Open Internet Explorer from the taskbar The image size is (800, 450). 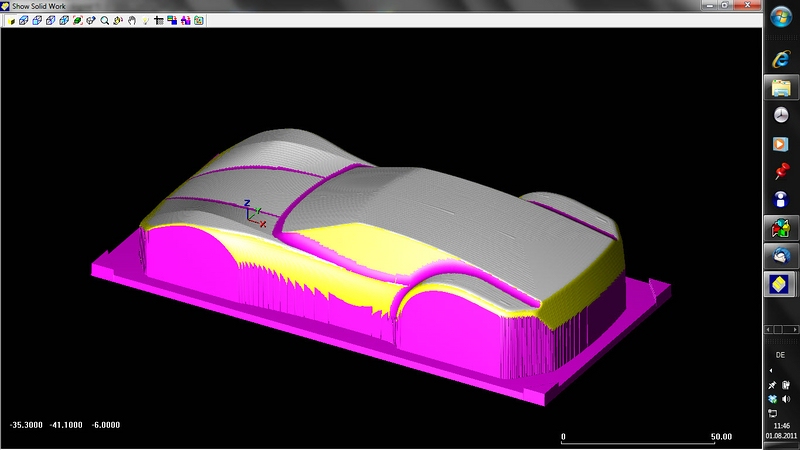(781, 59)
